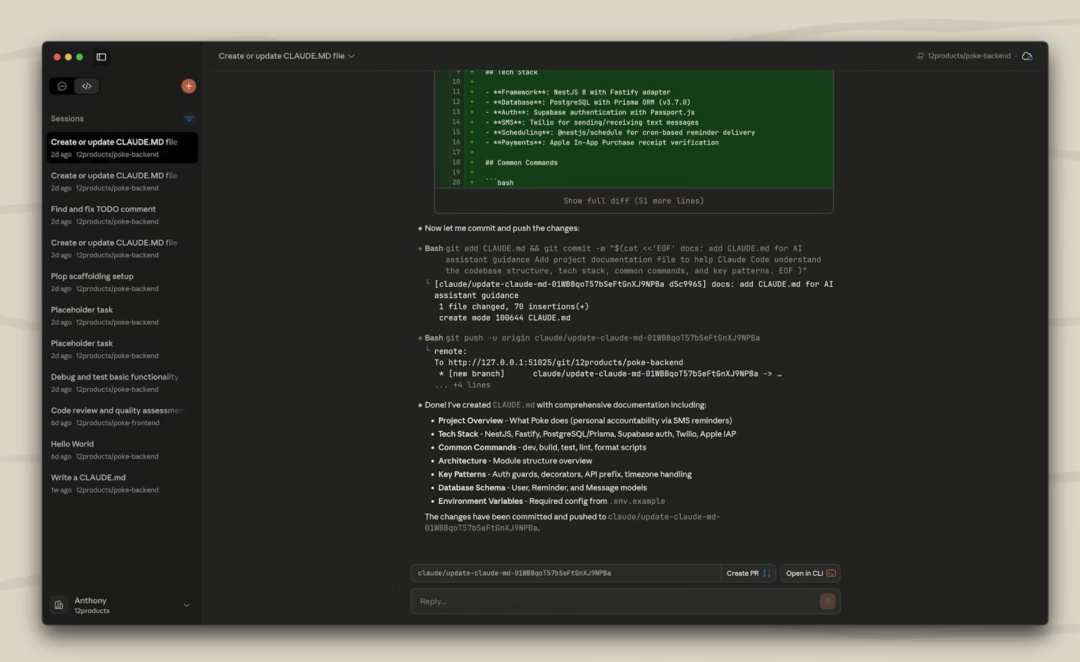This screenshot has width=1080, height=662.
Task: Click the 'Project Overview' bullet in the summary
Action: pos(585,421)
